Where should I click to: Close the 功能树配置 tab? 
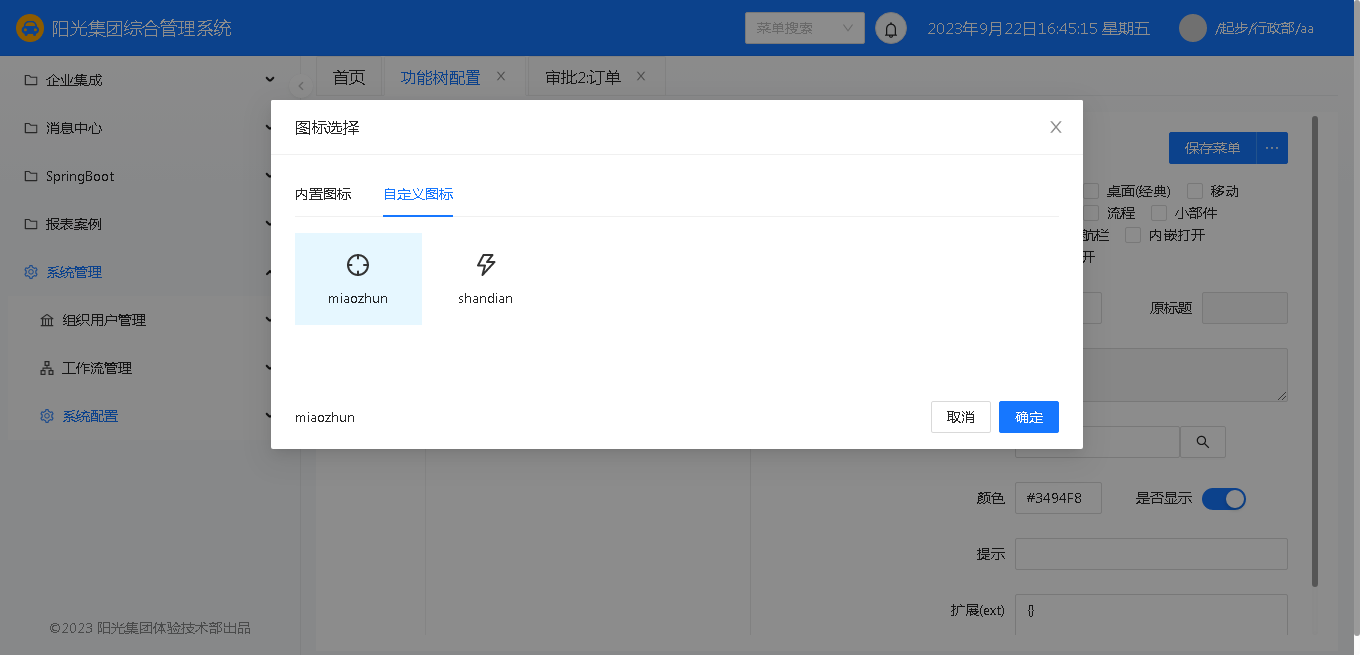click(502, 77)
